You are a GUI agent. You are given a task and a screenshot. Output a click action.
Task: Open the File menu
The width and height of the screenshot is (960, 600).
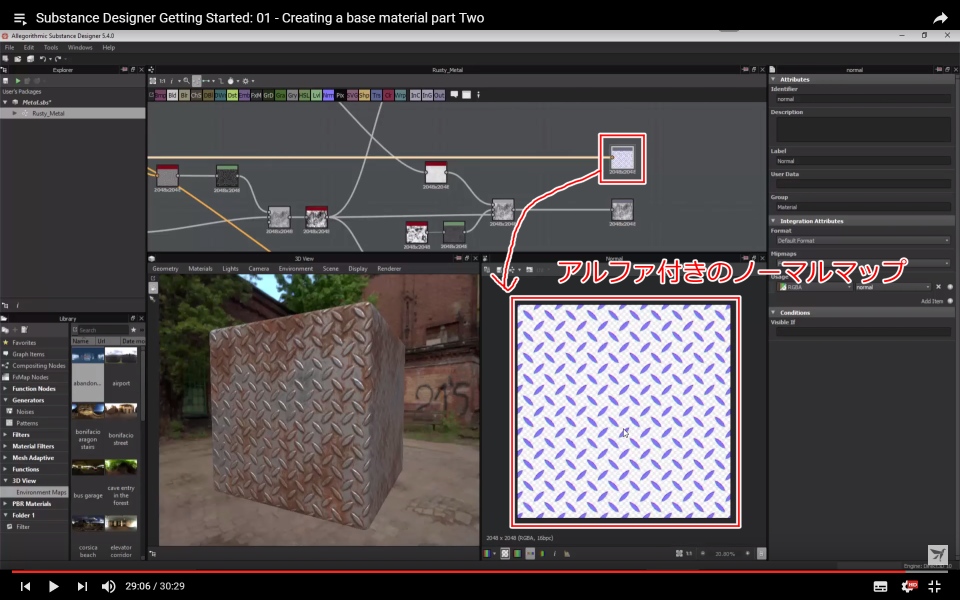[x=9, y=47]
